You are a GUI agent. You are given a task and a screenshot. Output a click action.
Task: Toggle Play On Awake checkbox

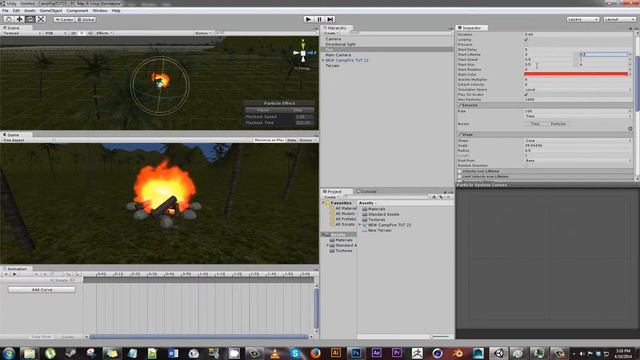(x=526, y=94)
